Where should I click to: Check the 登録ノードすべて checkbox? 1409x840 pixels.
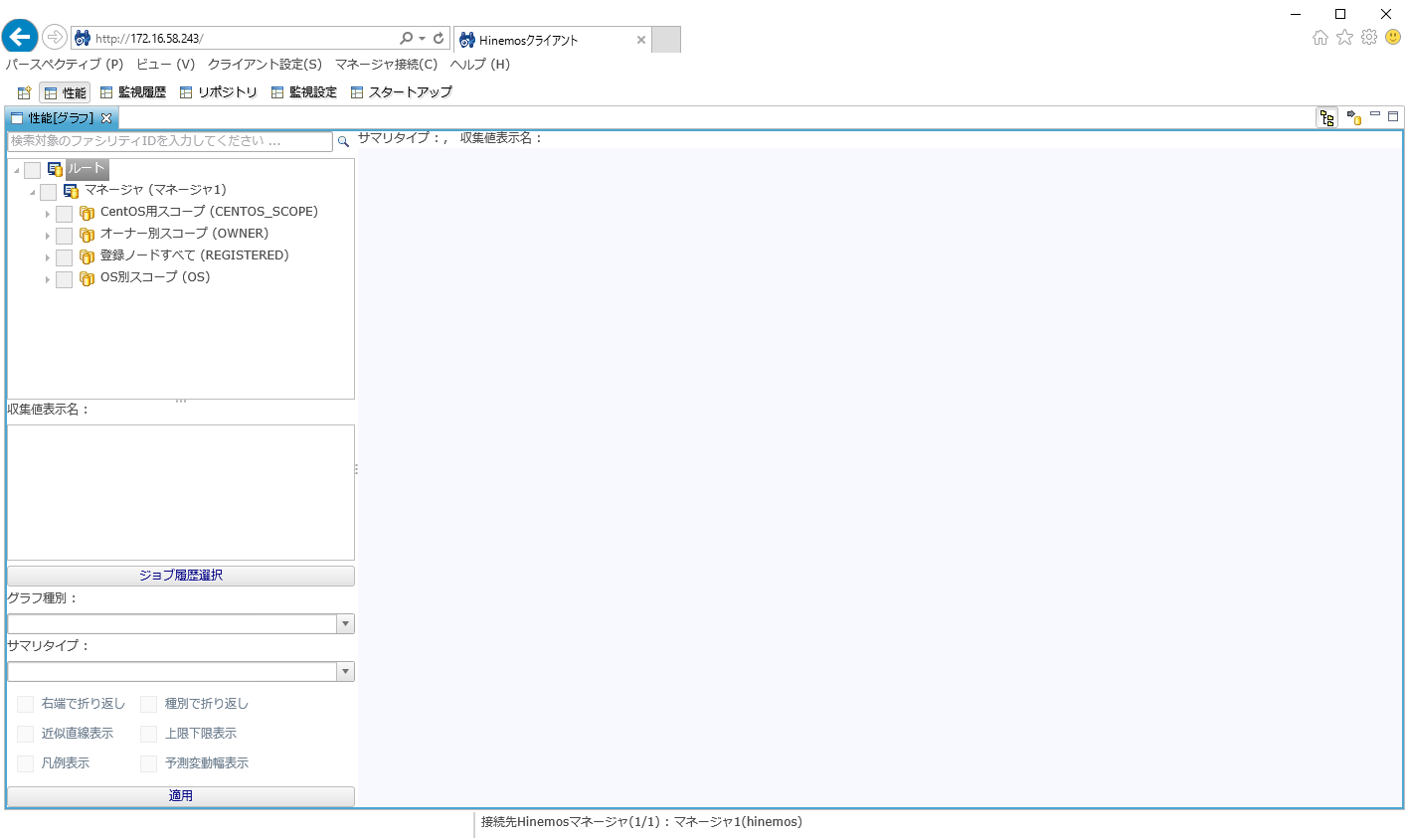click(65, 256)
